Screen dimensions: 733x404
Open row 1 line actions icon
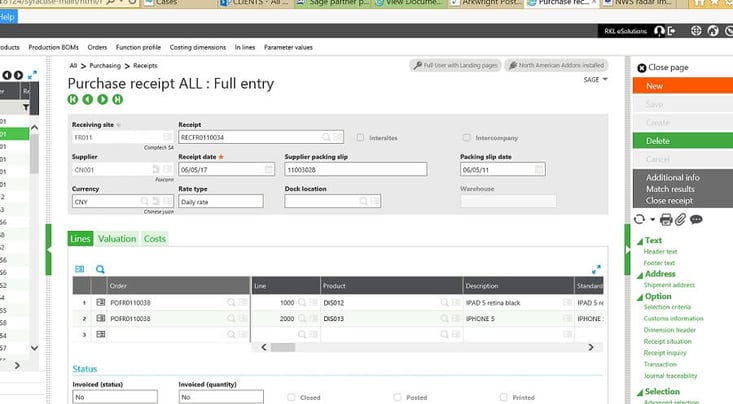tap(100, 303)
